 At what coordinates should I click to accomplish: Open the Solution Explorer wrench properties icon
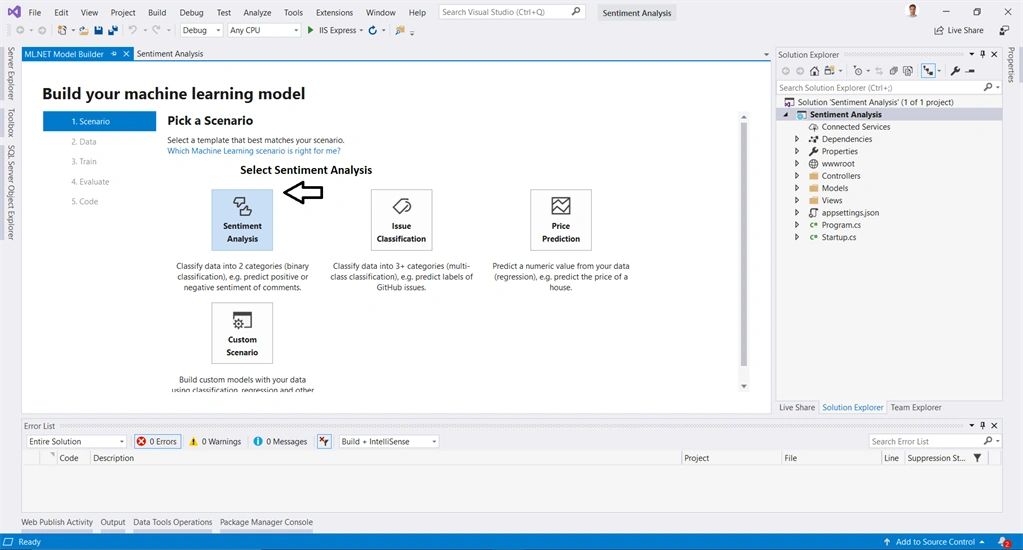pos(955,70)
